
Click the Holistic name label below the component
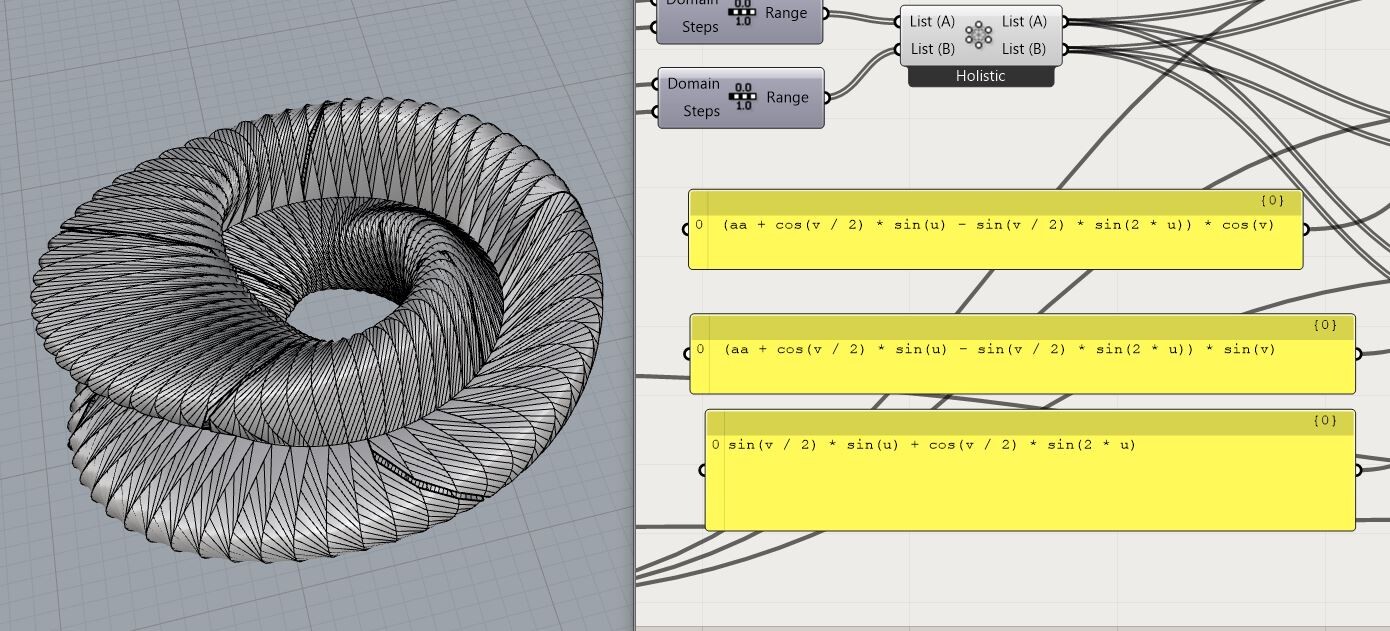click(981, 75)
